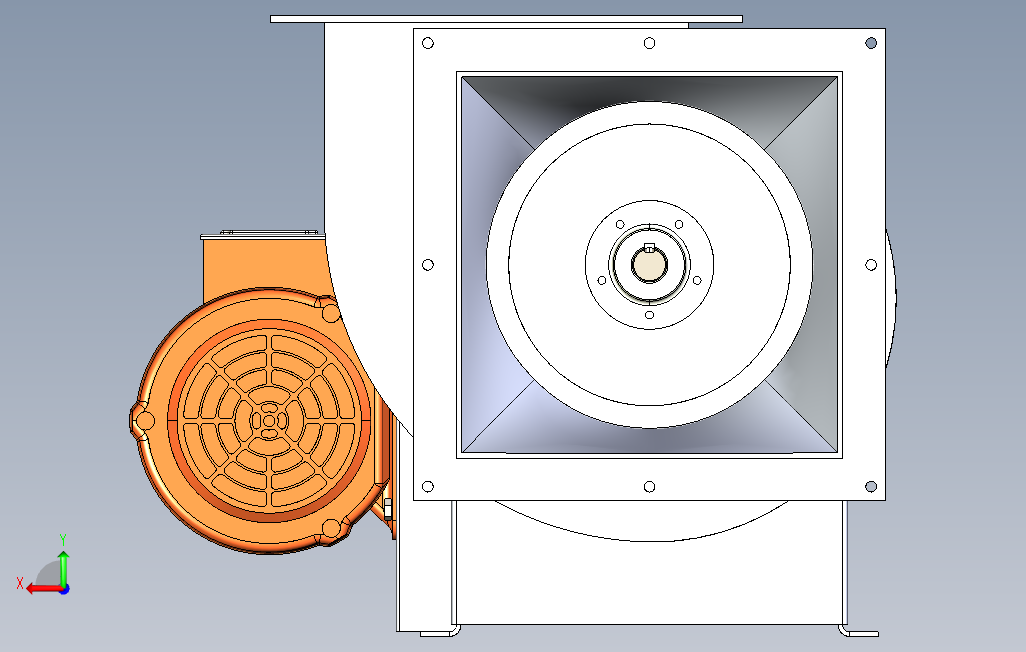This screenshot has height=652, width=1026.
Task: Select the right mounting foot at the base
Action: click(x=858, y=632)
